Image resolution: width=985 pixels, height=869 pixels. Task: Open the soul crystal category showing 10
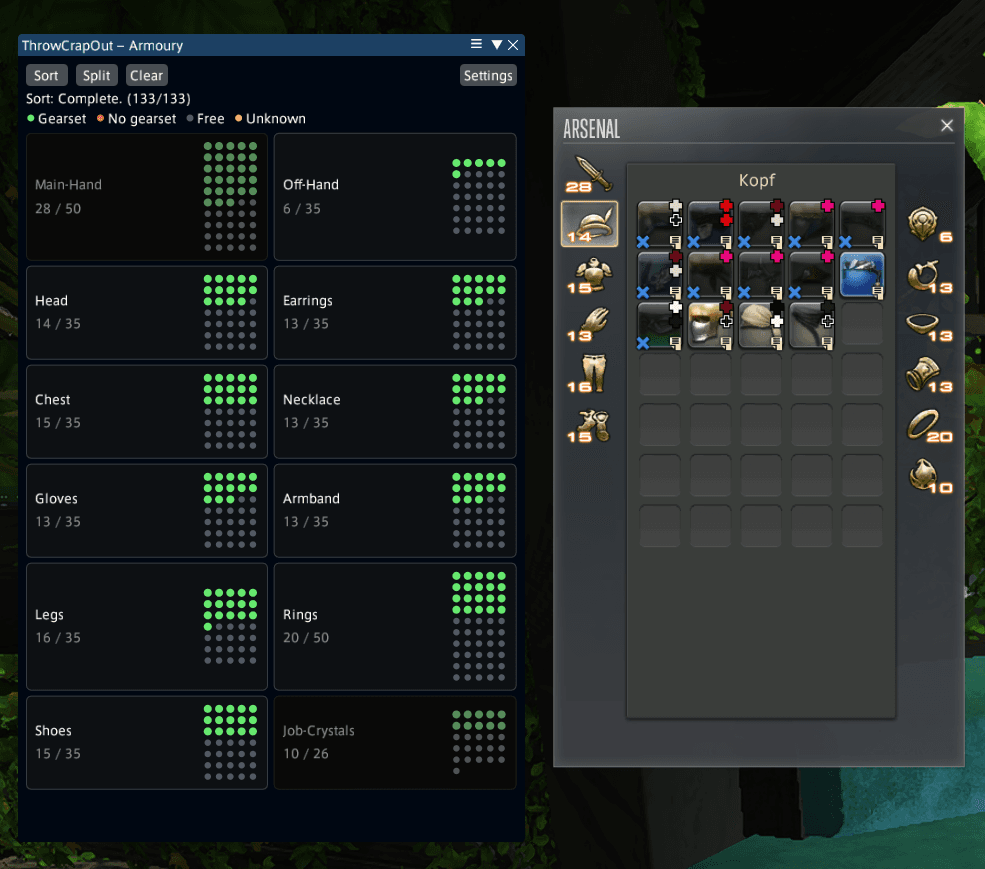pos(930,476)
